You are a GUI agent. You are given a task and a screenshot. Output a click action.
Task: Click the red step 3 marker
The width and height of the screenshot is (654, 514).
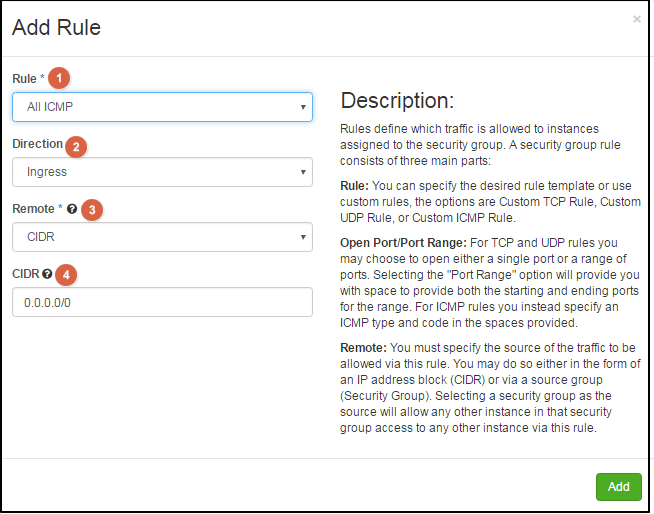click(x=92, y=210)
